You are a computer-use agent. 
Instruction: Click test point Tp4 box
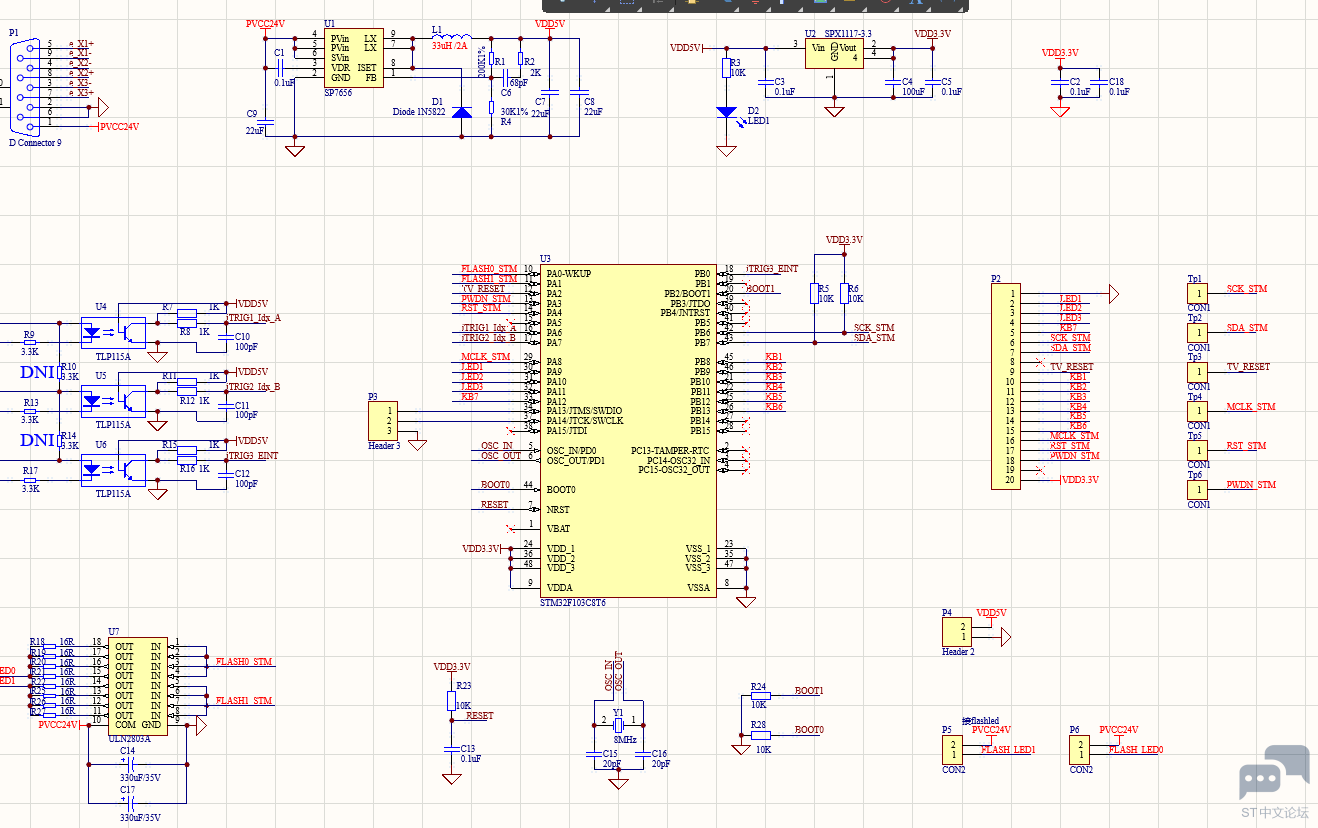(1196, 411)
